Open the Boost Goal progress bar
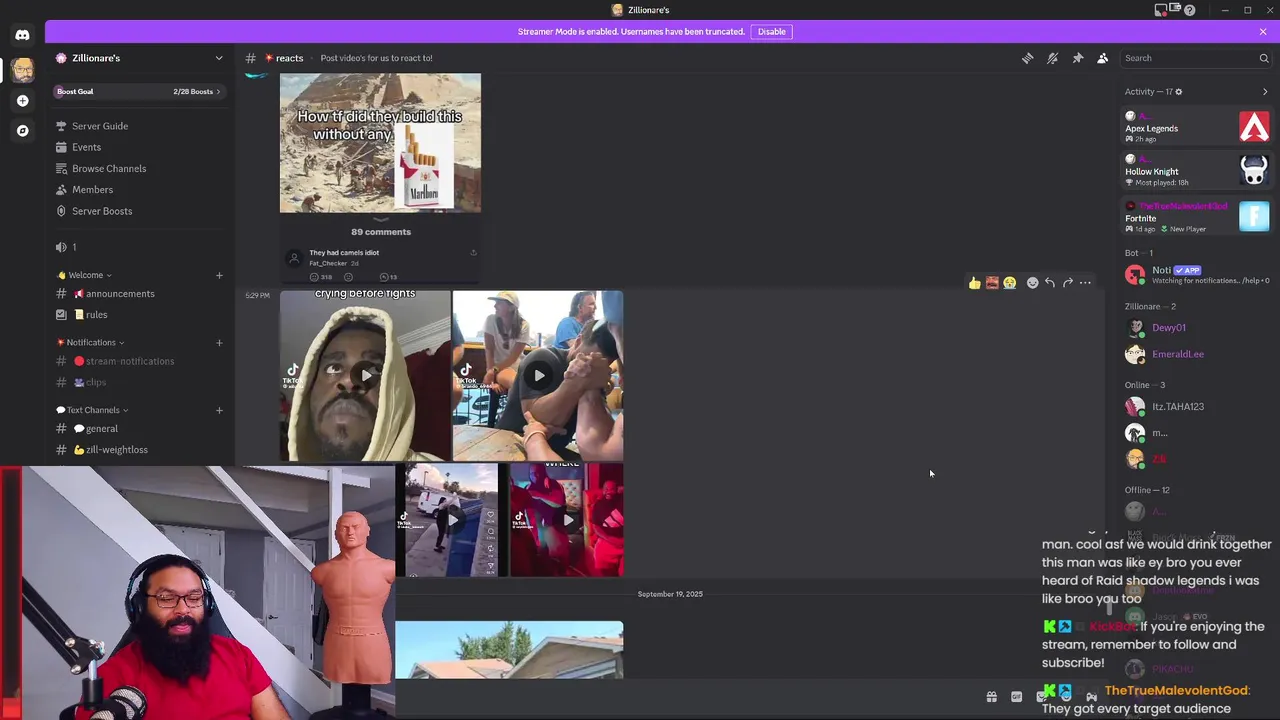 pos(139,91)
